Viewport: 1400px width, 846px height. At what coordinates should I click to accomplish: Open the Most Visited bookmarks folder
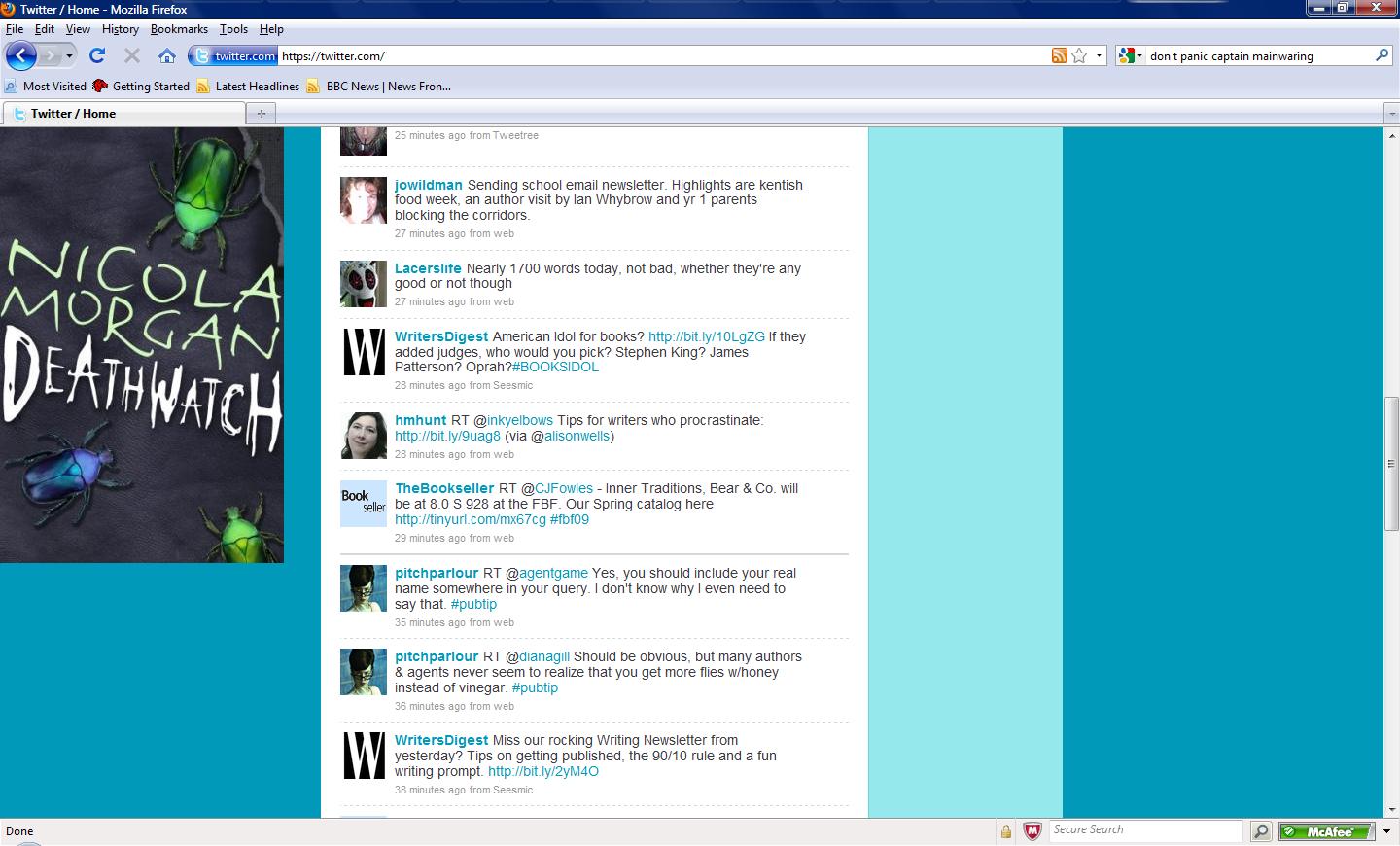[x=46, y=87]
